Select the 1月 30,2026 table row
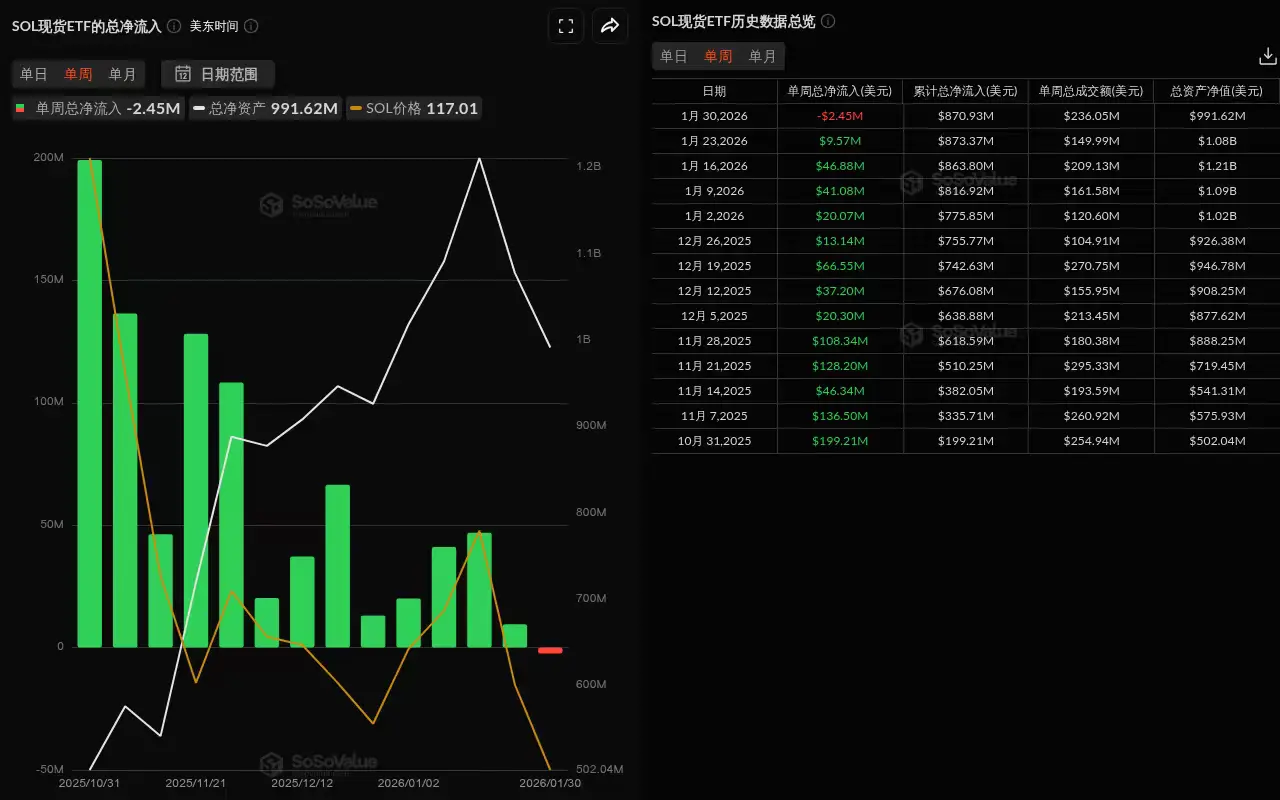 click(x=714, y=115)
